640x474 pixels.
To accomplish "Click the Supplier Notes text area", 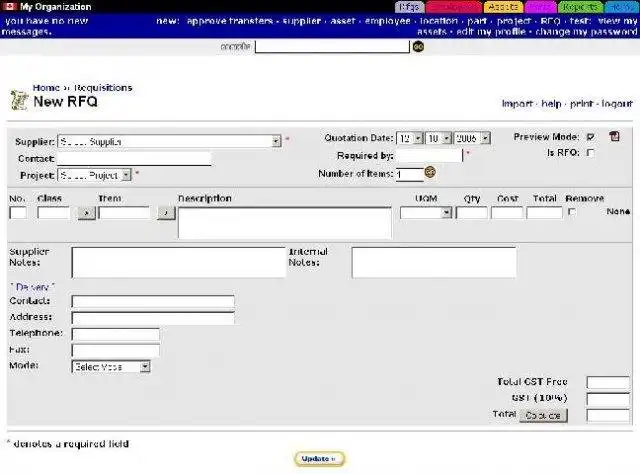I will (x=179, y=263).
